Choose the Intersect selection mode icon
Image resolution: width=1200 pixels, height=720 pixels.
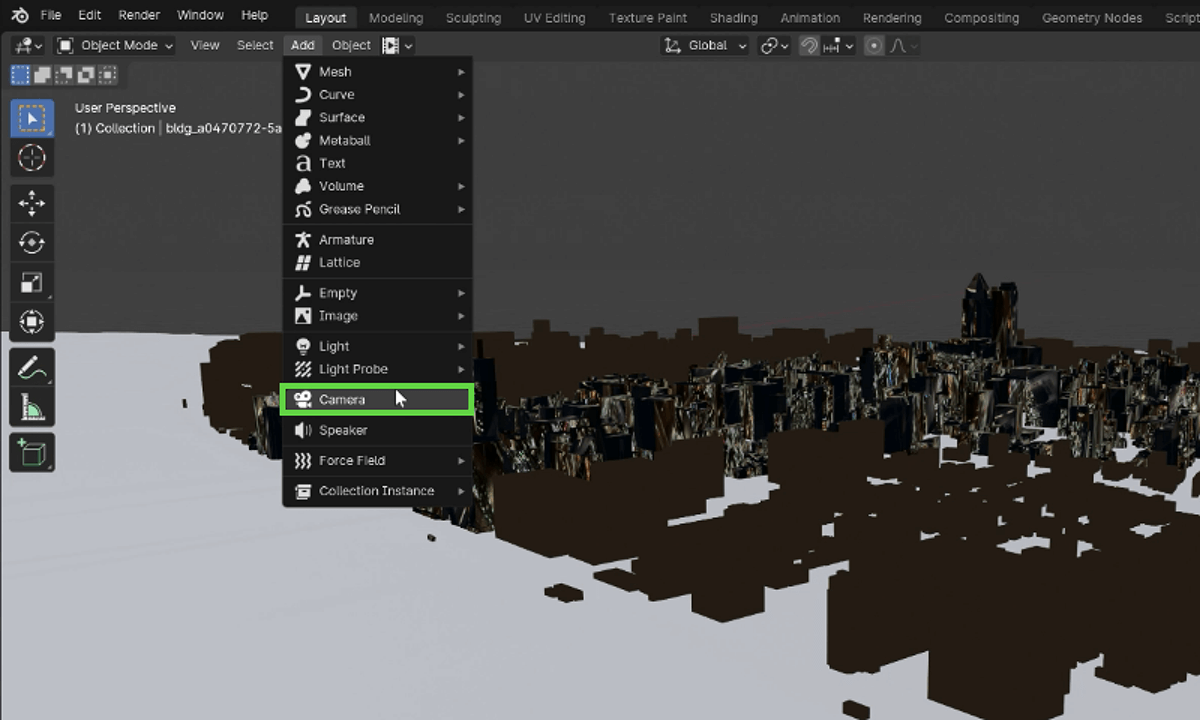[108, 74]
